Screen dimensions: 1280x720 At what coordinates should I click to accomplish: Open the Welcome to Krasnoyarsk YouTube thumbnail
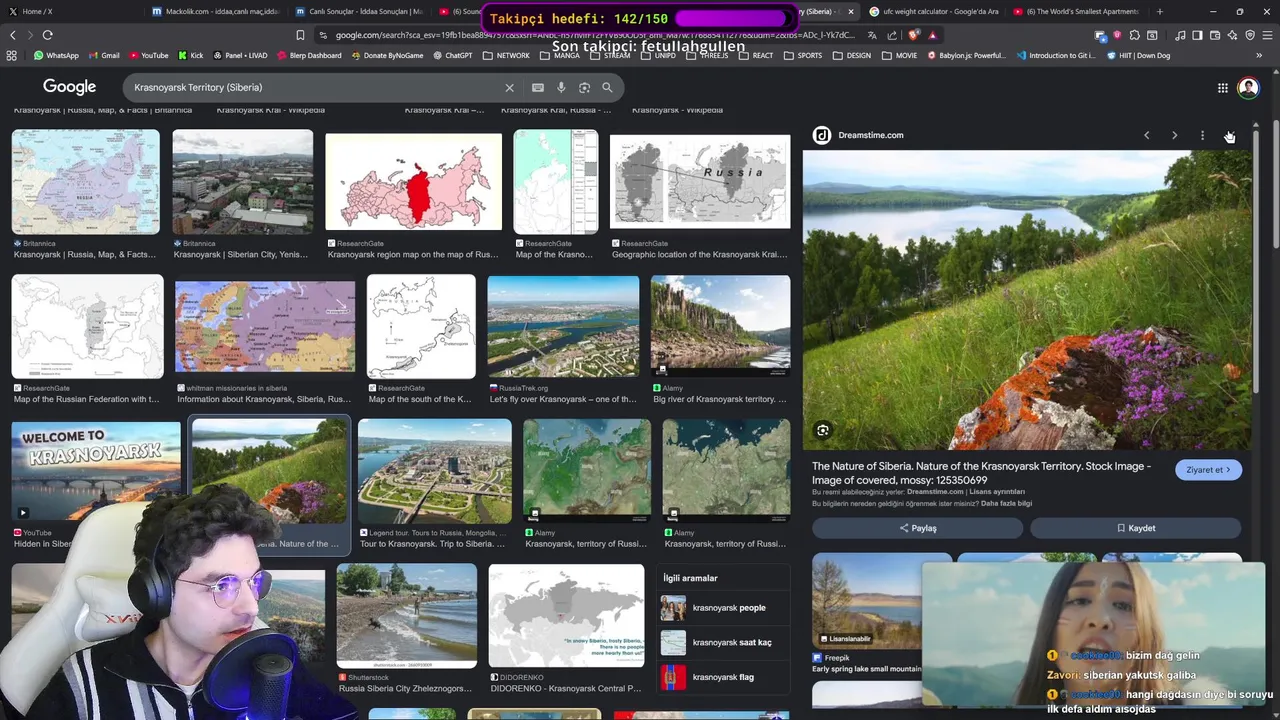96,470
